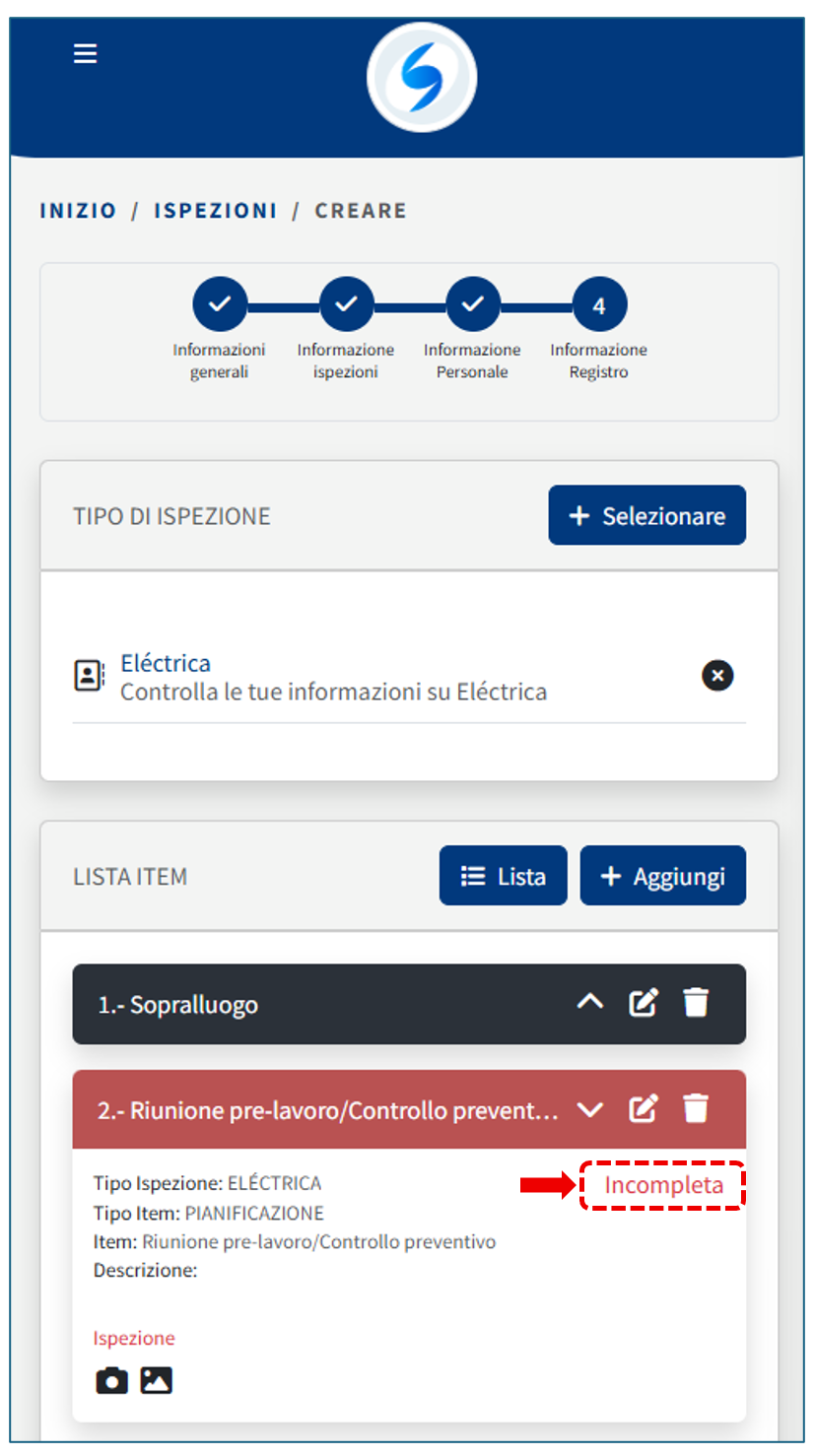Select step 4 Informazione Registro
The image size is (815, 1456).
599,305
